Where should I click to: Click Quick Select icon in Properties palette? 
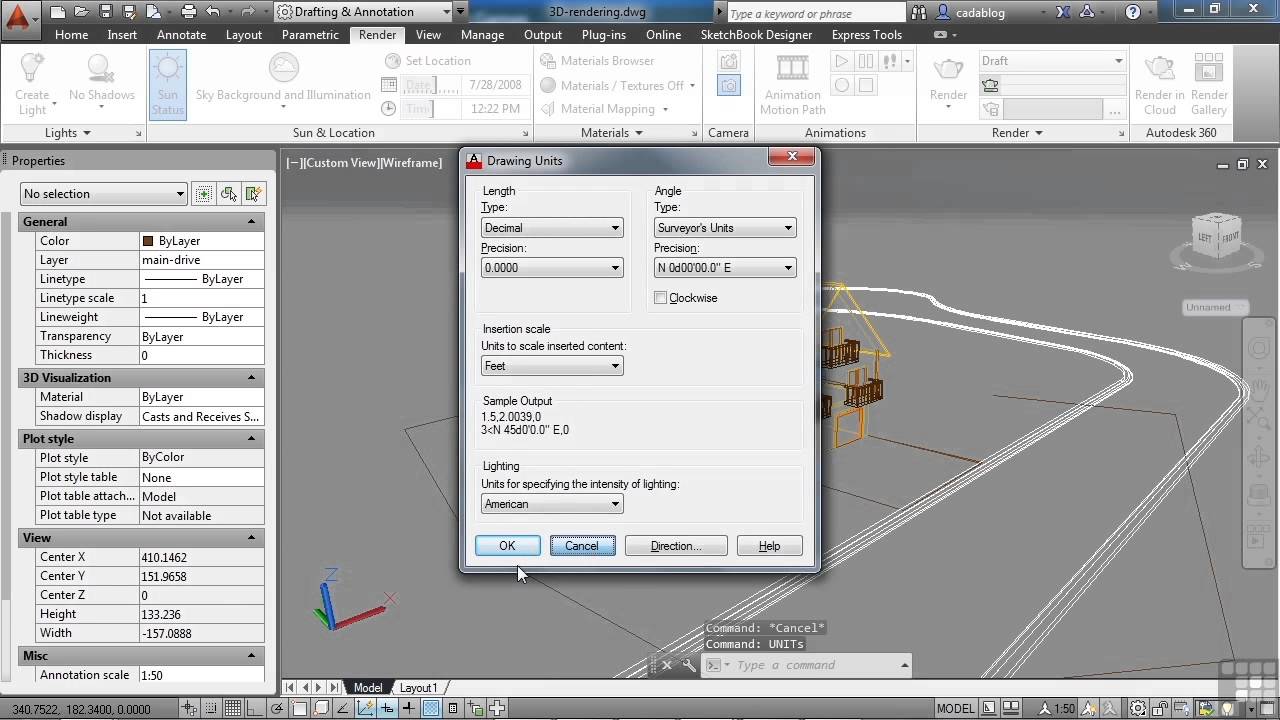pyautogui.click(x=254, y=194)
